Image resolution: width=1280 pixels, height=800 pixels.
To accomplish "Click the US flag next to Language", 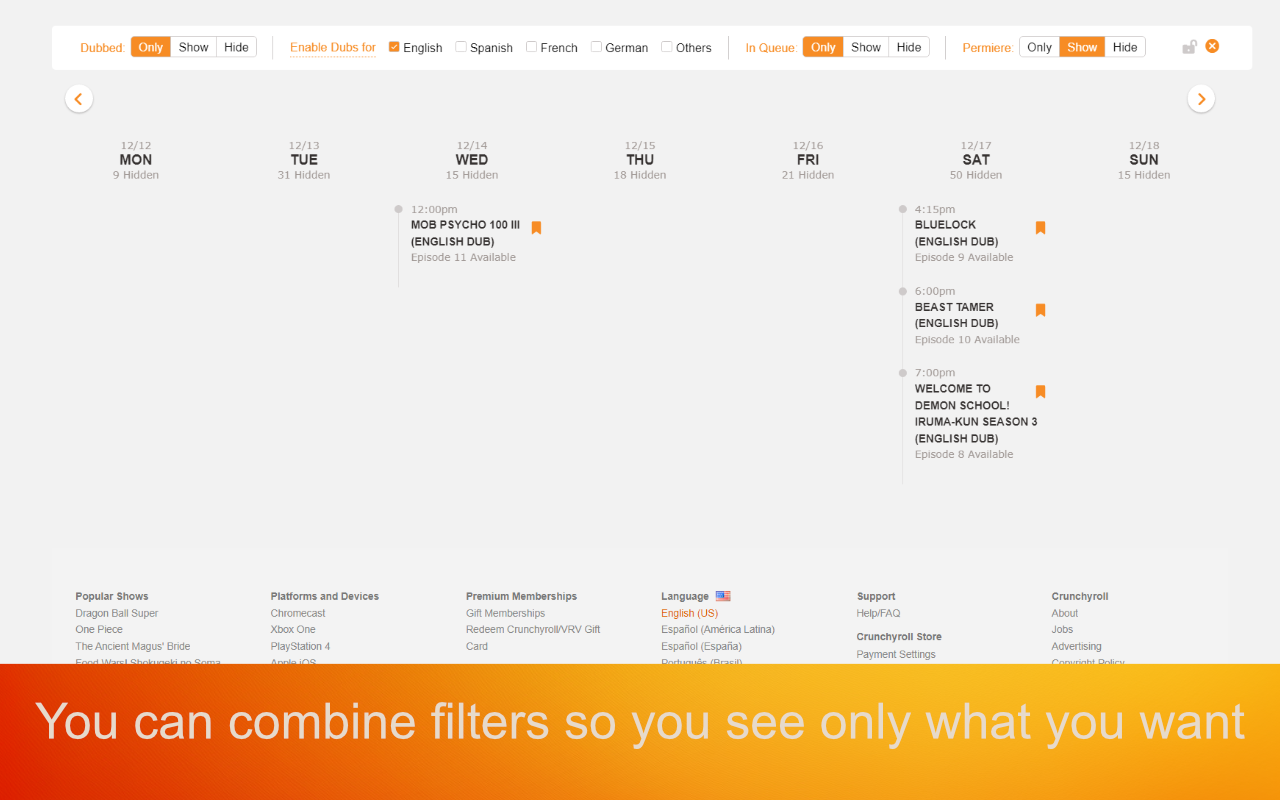I will (723, 595).
